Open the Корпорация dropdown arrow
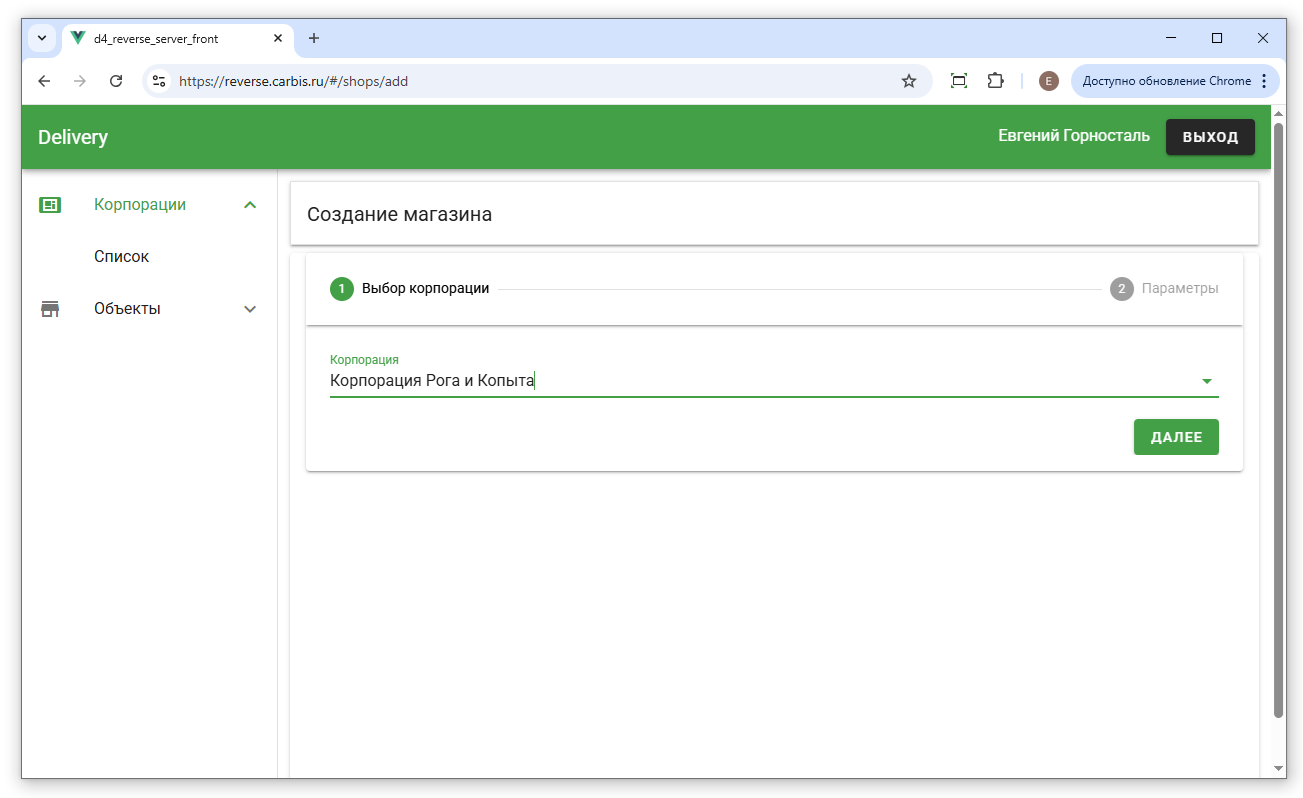 1206,381
